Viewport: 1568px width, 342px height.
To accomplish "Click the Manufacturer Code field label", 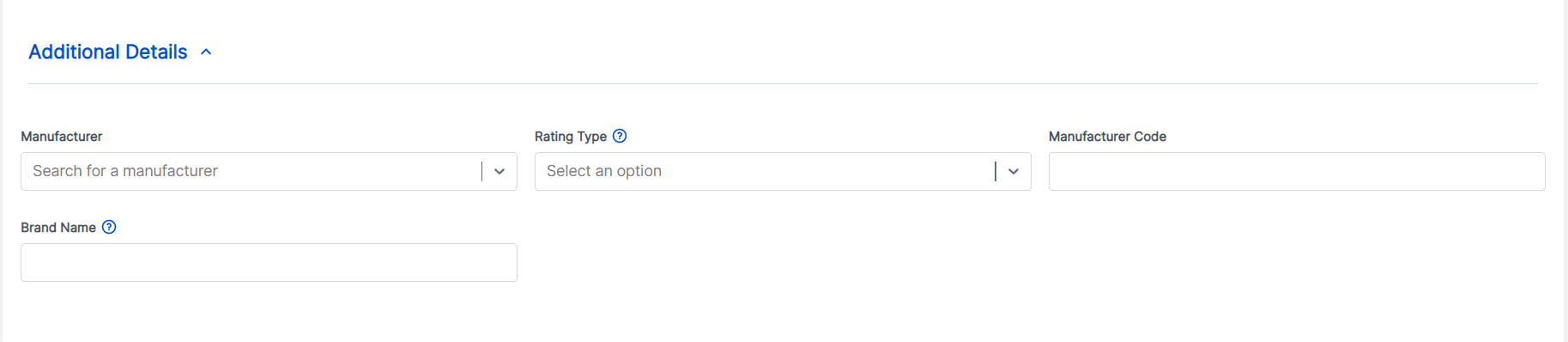I will (1107, 137).
